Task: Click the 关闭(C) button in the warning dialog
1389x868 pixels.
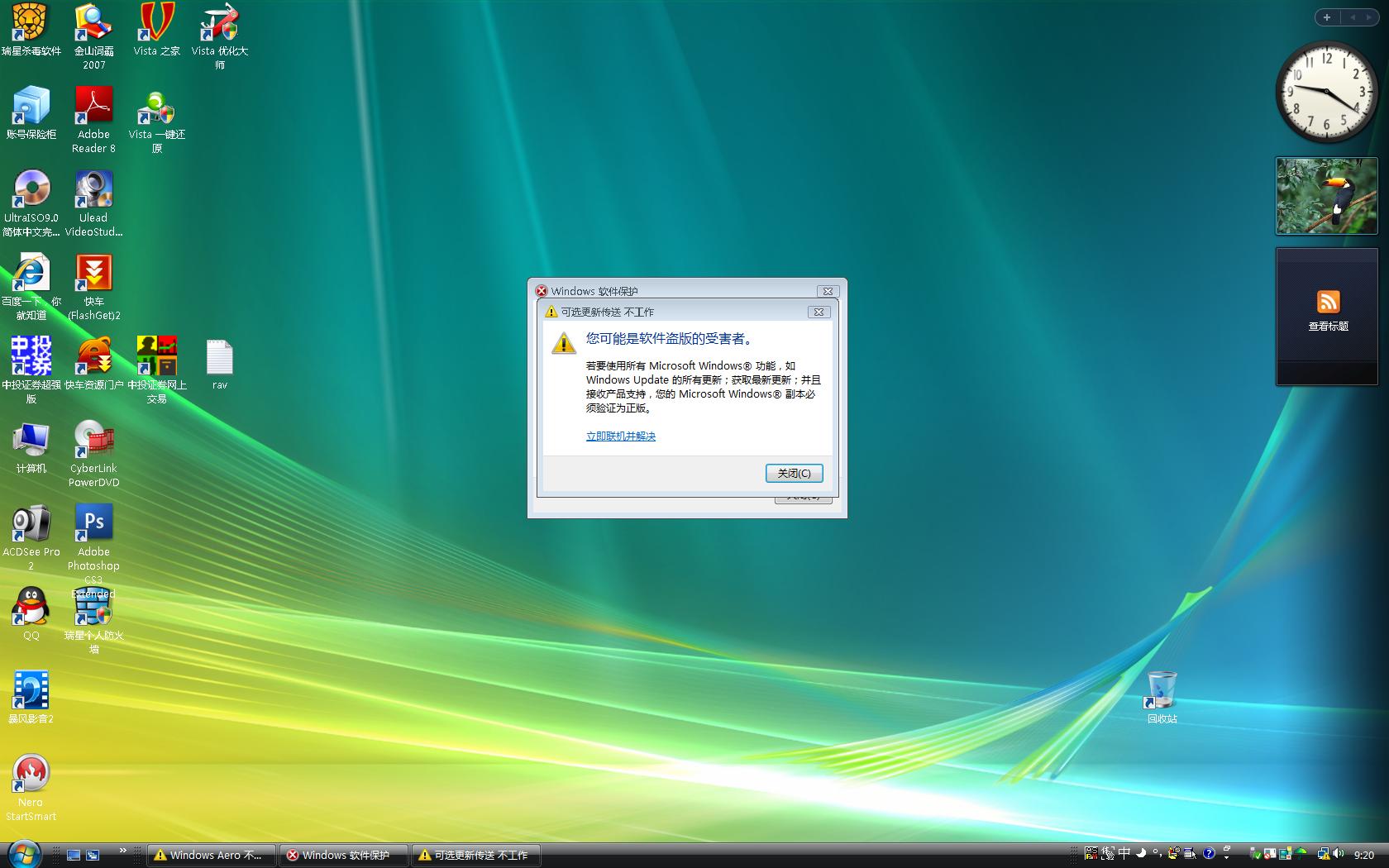Action: [794, 473]
